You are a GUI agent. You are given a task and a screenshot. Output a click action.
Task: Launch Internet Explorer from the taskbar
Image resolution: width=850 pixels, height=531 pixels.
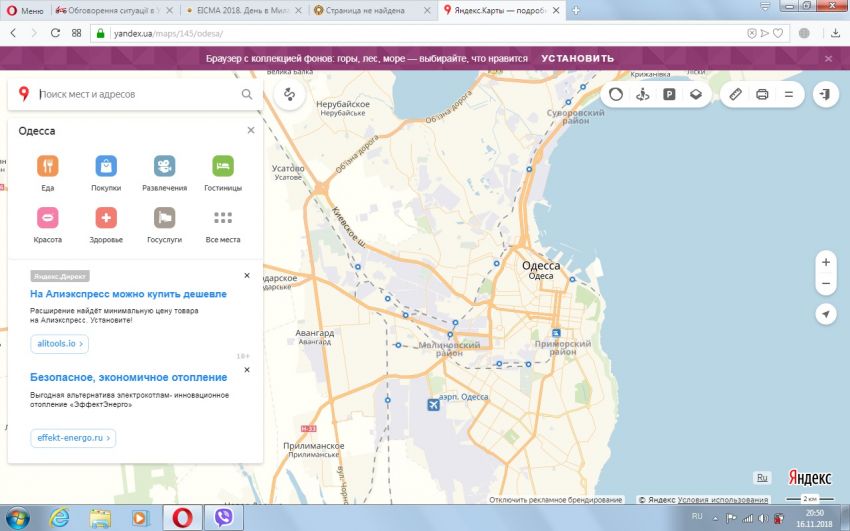(x=59, y=518)
